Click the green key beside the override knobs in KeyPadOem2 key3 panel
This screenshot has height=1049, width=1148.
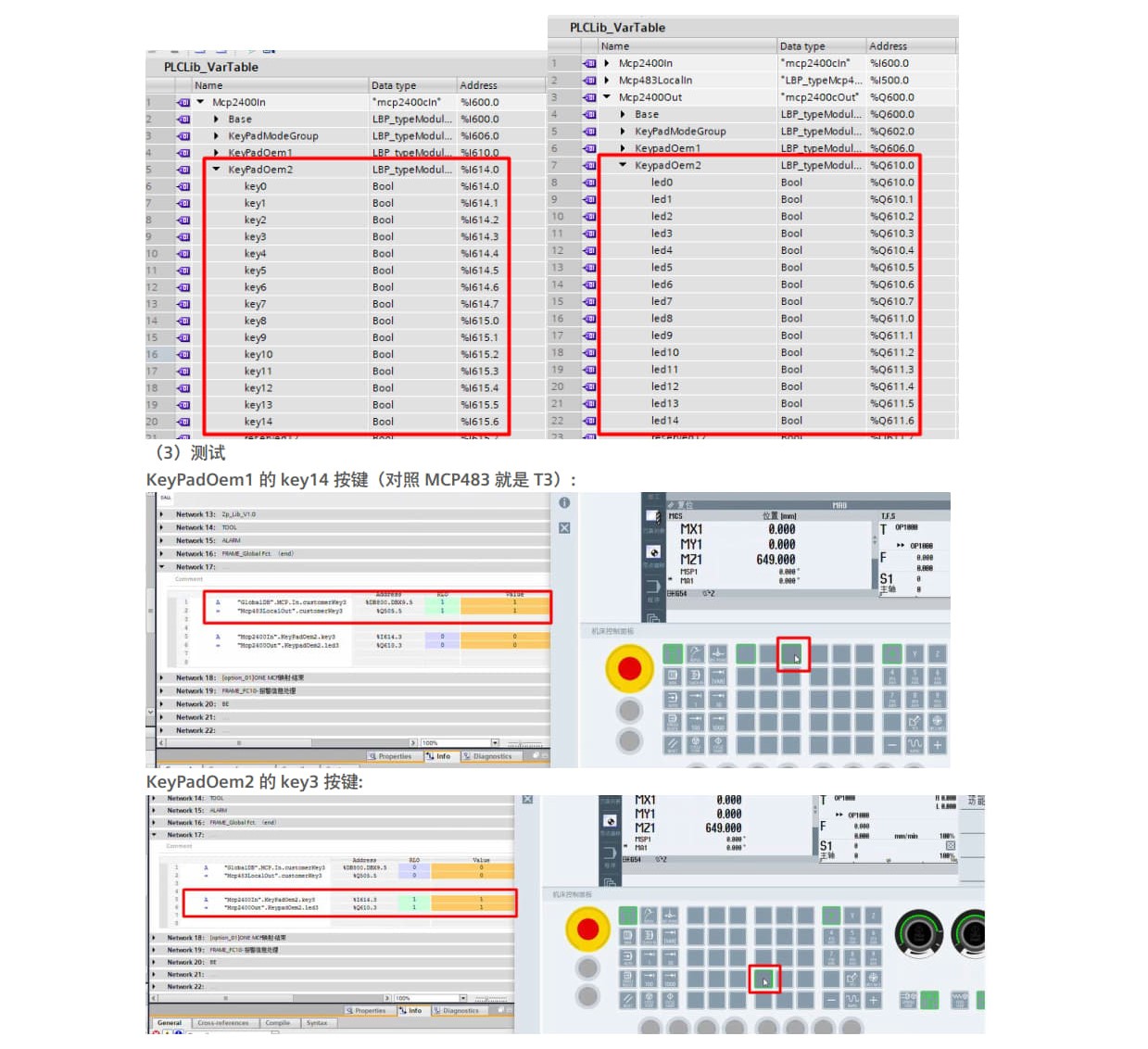pyautogui.click(x=929, y=1000)
